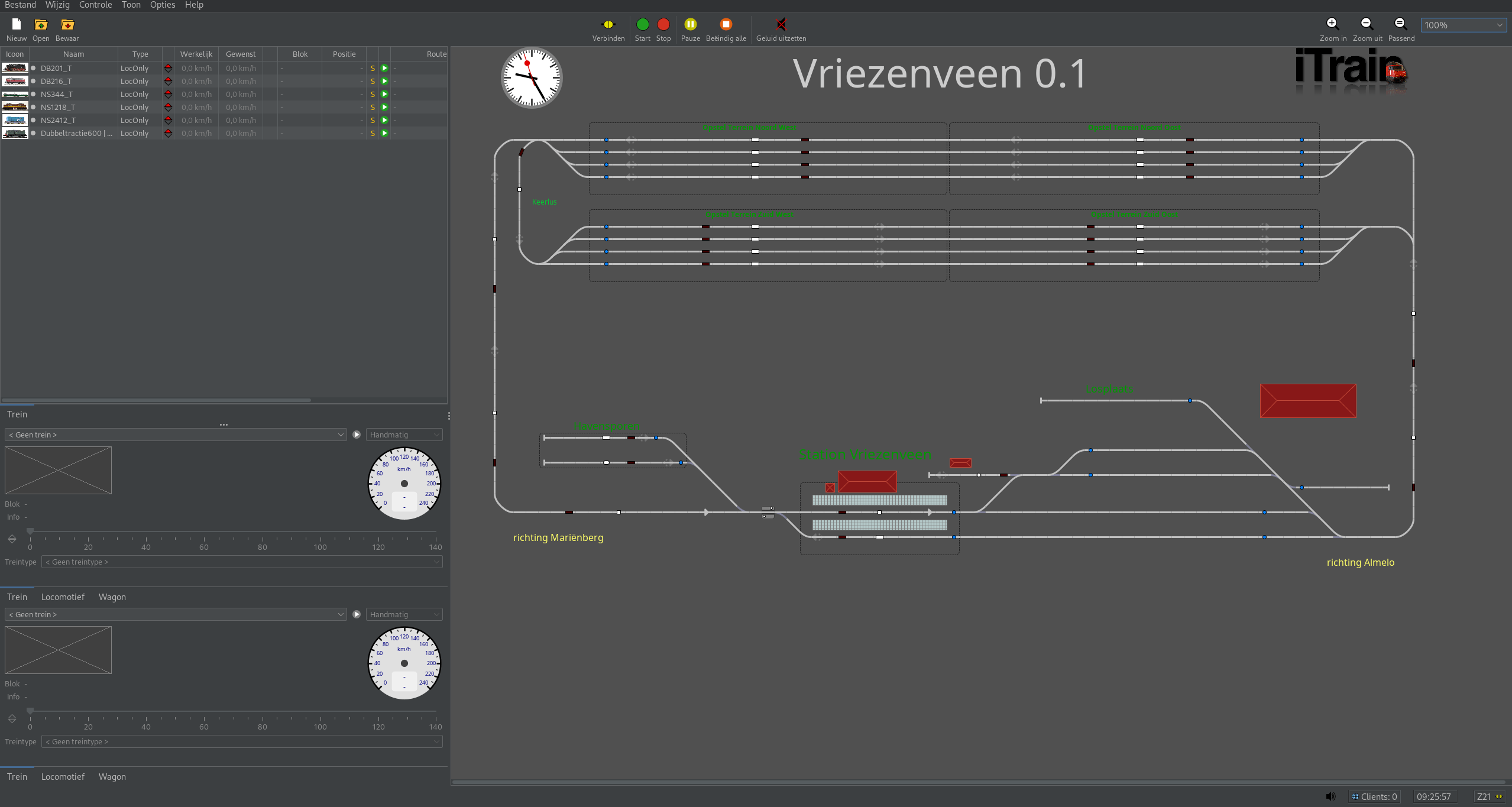Open the Controle menu
1512x807 pixels.
point(95,5)
